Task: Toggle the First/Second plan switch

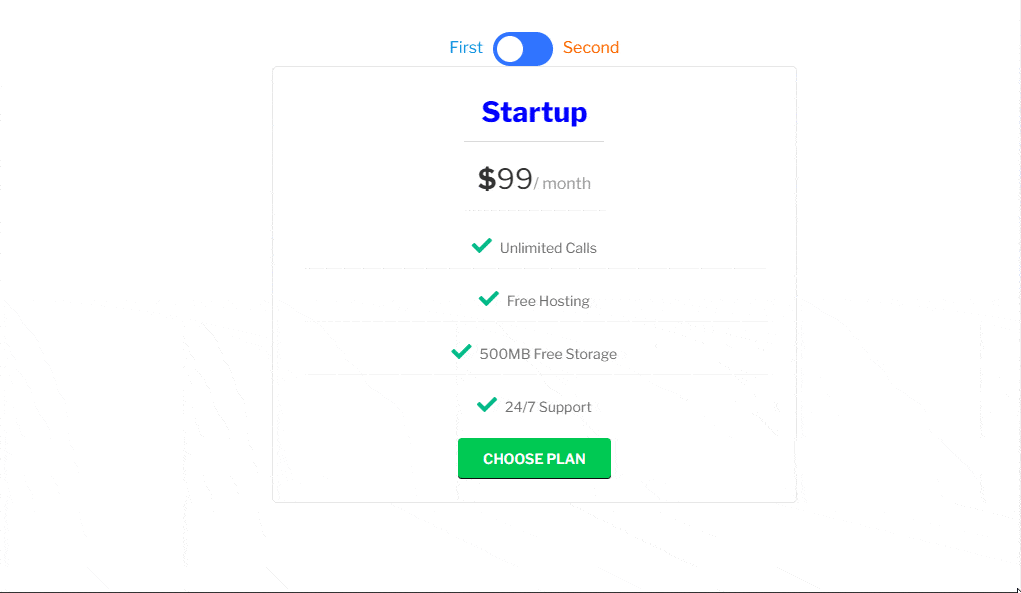Action: click(x=523, y=49)
